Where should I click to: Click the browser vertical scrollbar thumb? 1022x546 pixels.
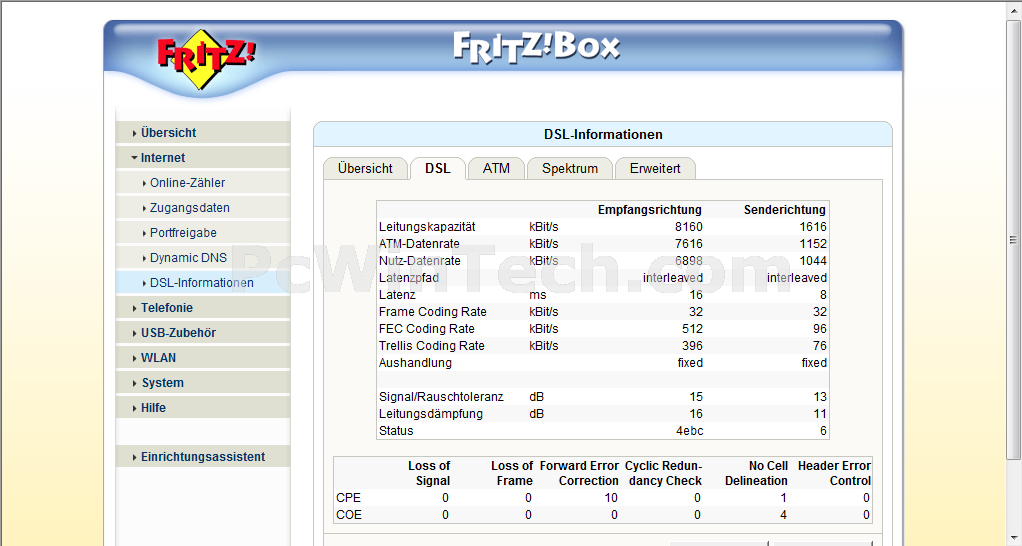(1013, 240)
